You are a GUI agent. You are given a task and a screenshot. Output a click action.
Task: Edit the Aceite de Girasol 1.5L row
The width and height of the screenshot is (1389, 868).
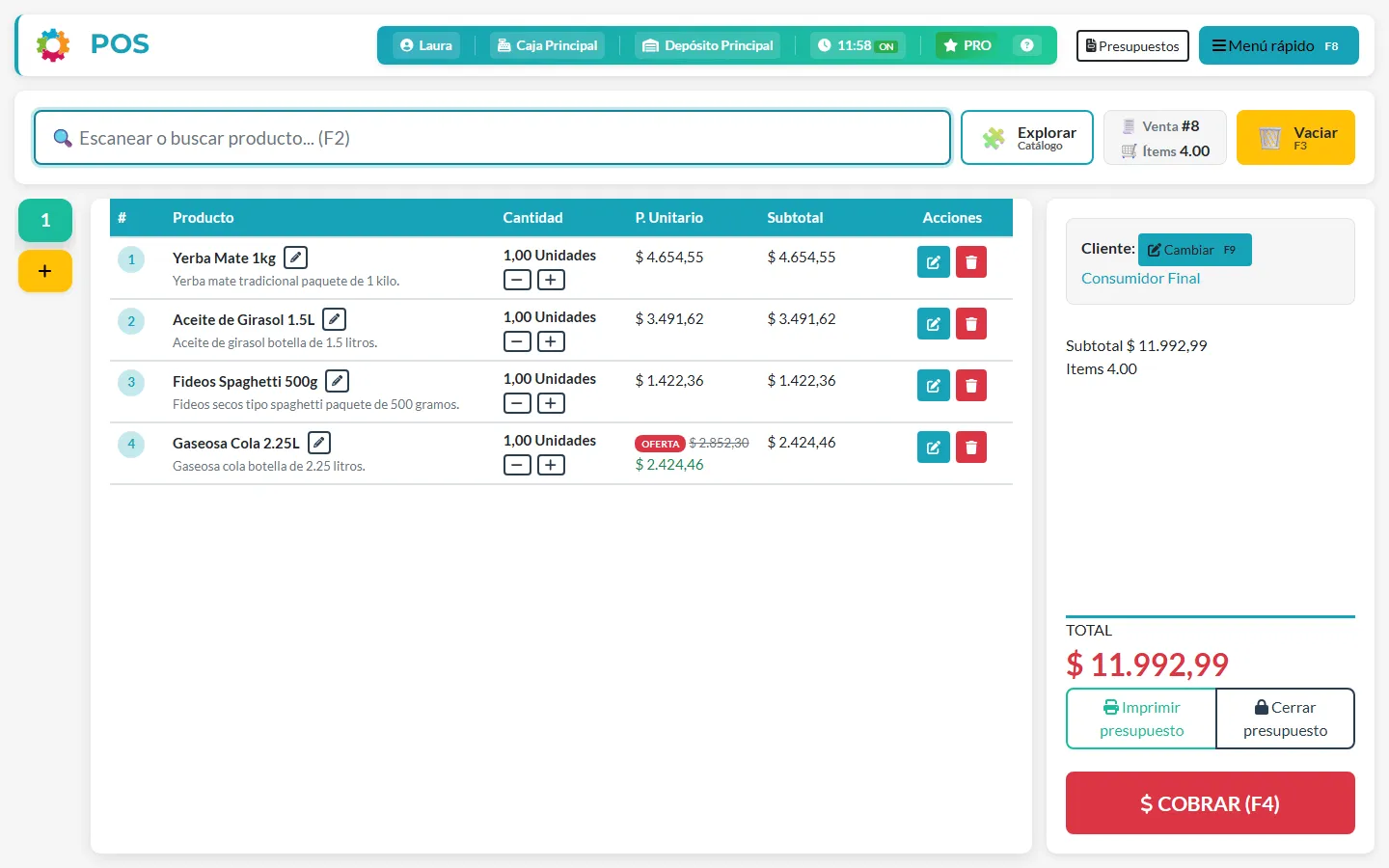pyautogui.click(x=933, y=324)
